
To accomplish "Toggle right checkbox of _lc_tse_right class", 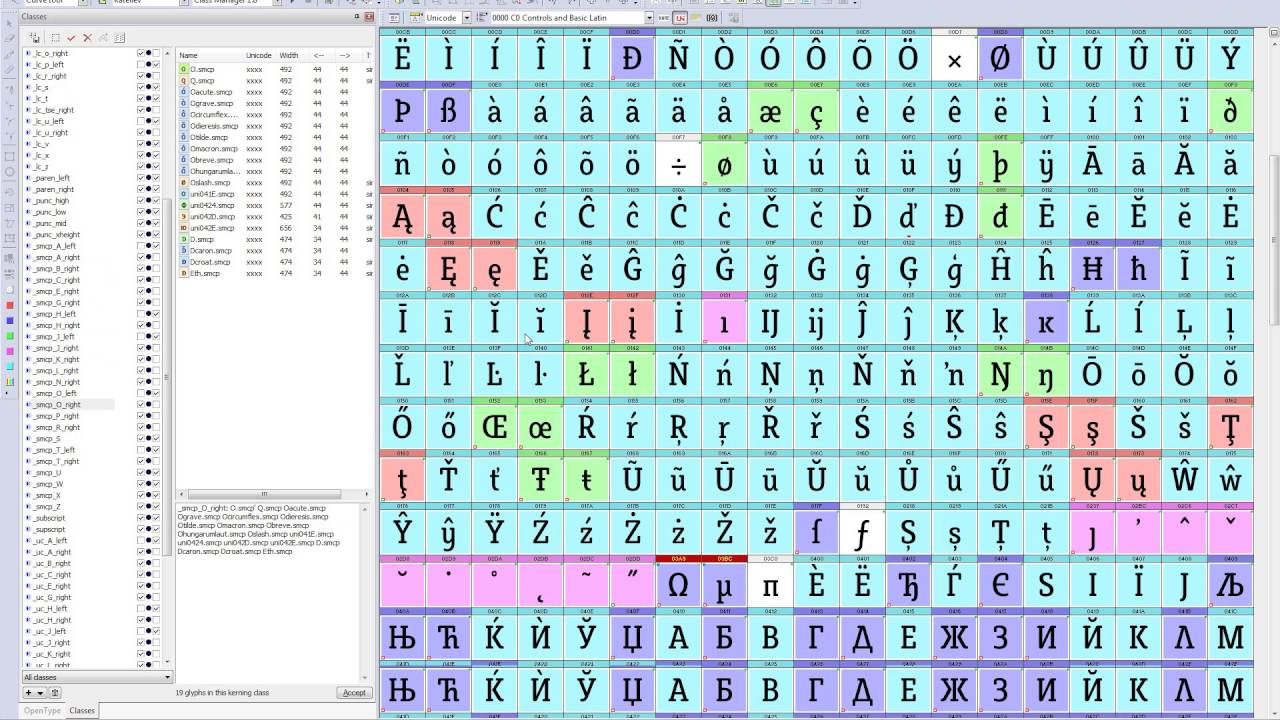I will tap(156, 110).
